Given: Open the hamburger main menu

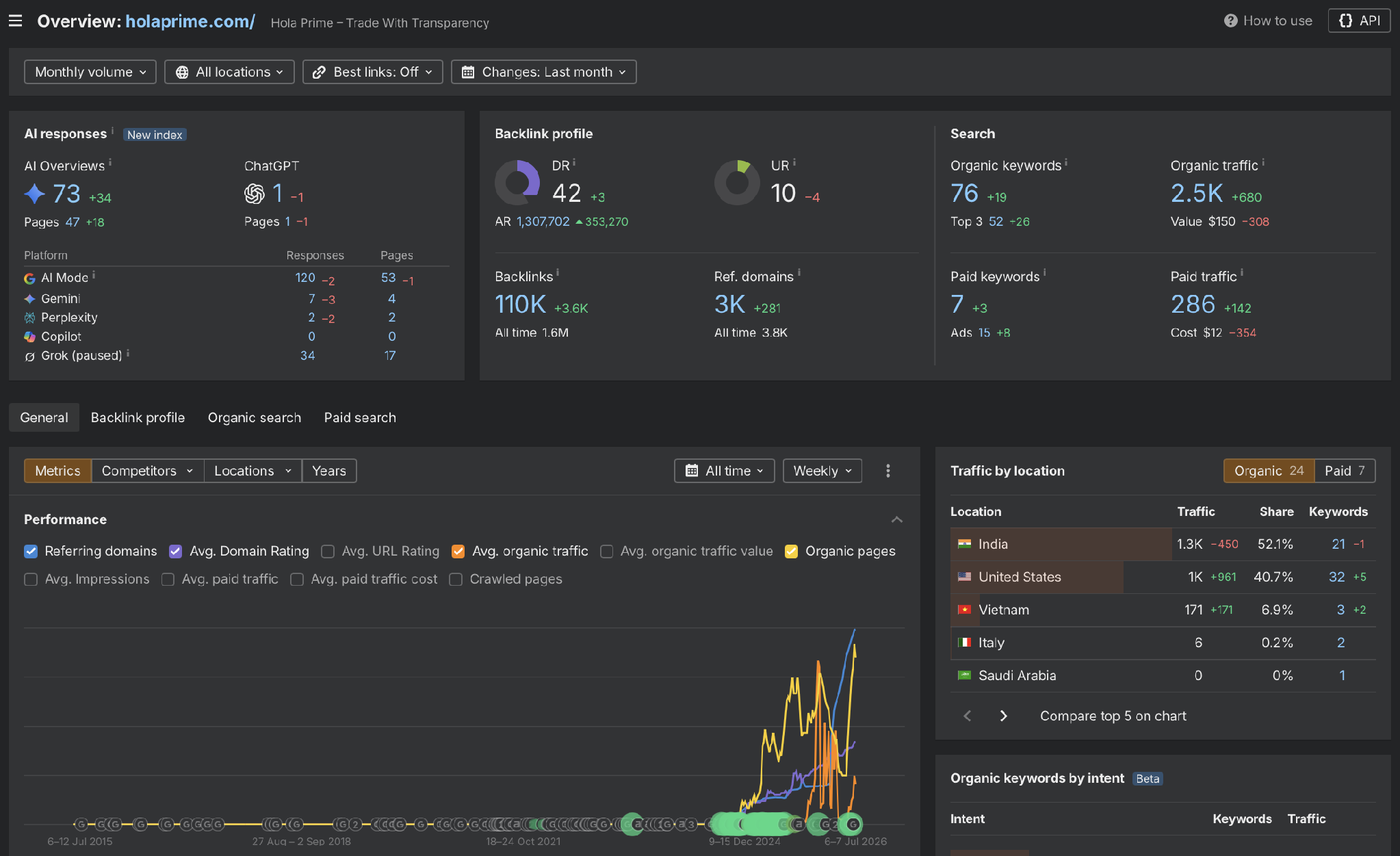Looking at the screenshot, I should [x=16, y=21].
